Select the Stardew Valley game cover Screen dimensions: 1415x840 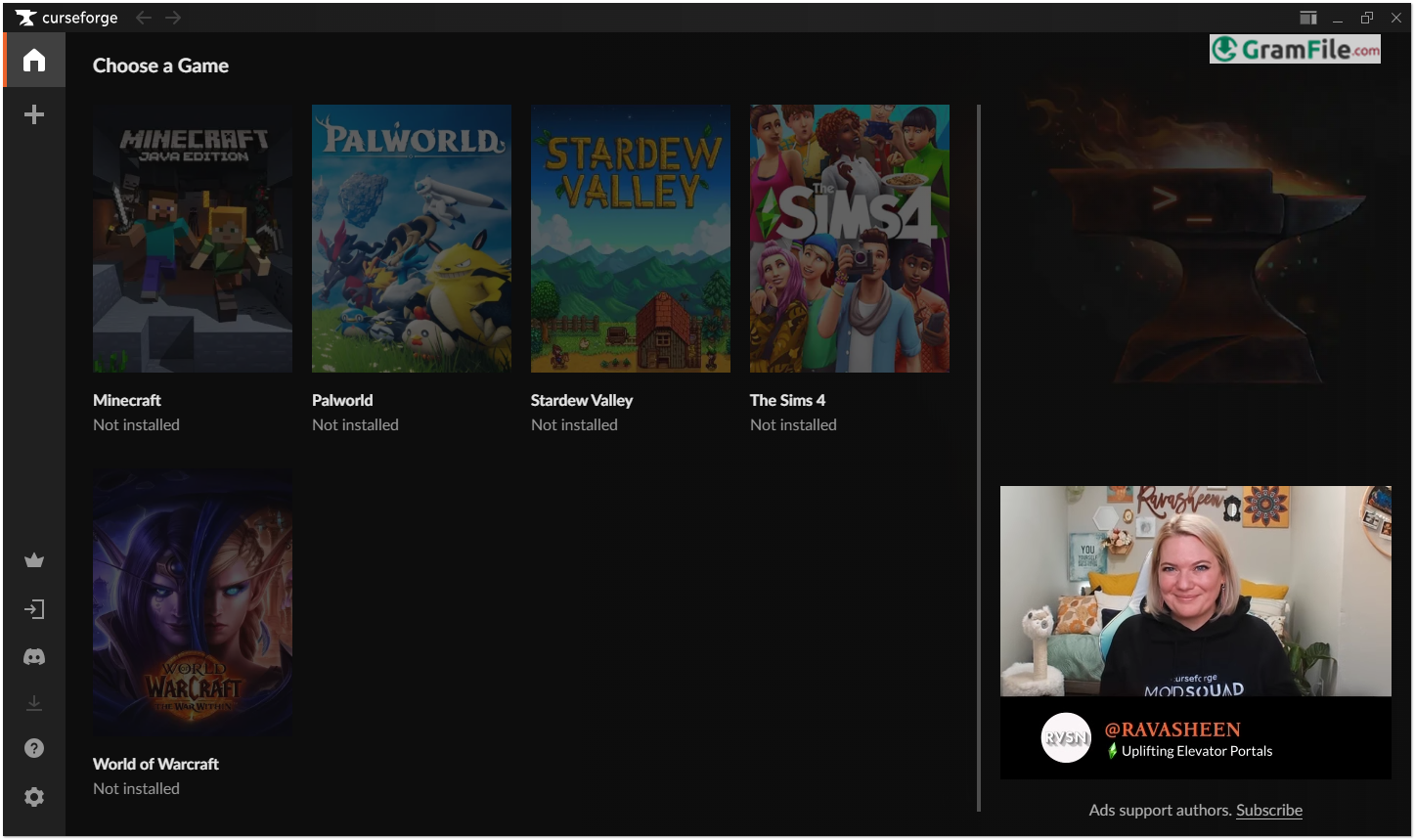click(x=631, y=239)
